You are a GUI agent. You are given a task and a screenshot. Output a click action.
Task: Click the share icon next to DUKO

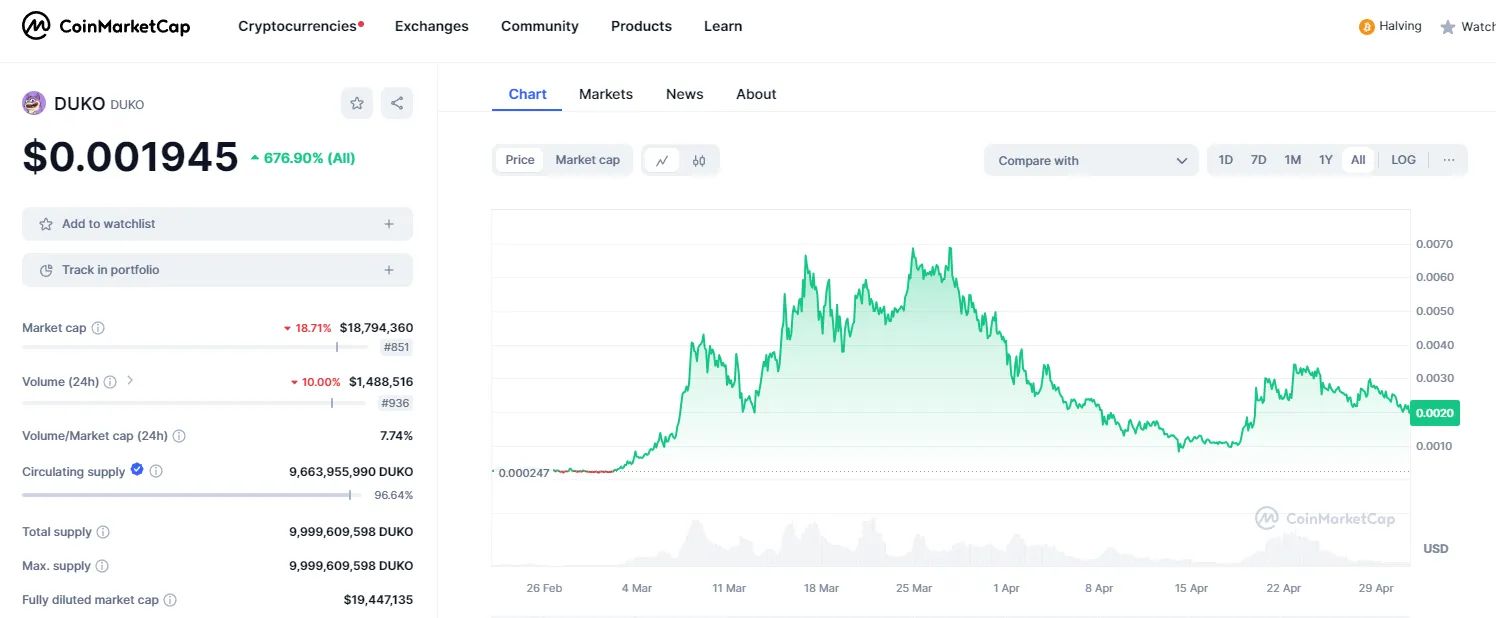click(397, 103)
